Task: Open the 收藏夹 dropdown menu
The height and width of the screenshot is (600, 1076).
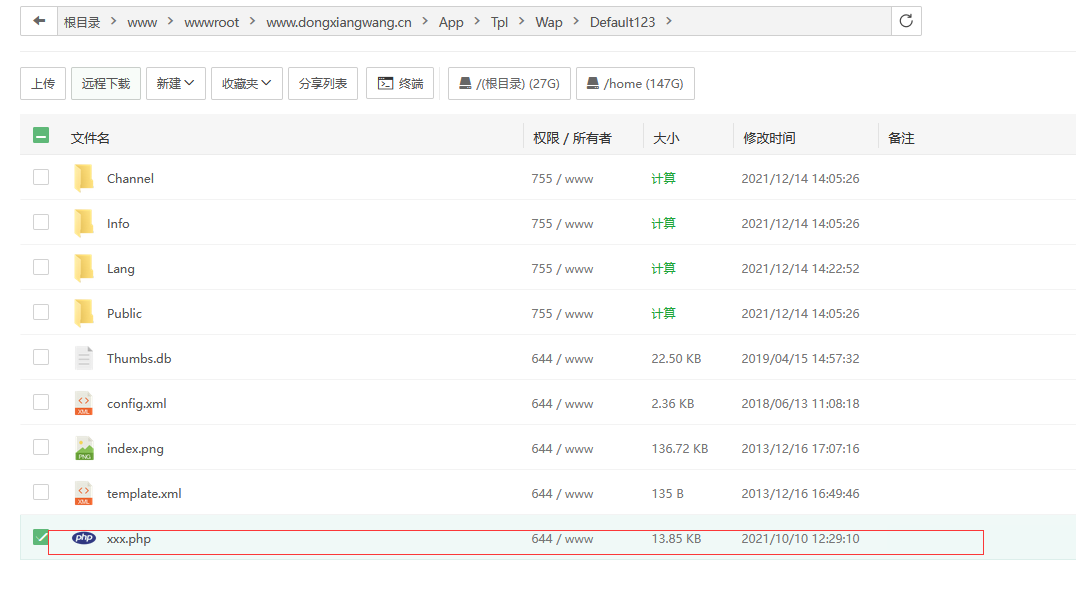Action: point(246,83)
